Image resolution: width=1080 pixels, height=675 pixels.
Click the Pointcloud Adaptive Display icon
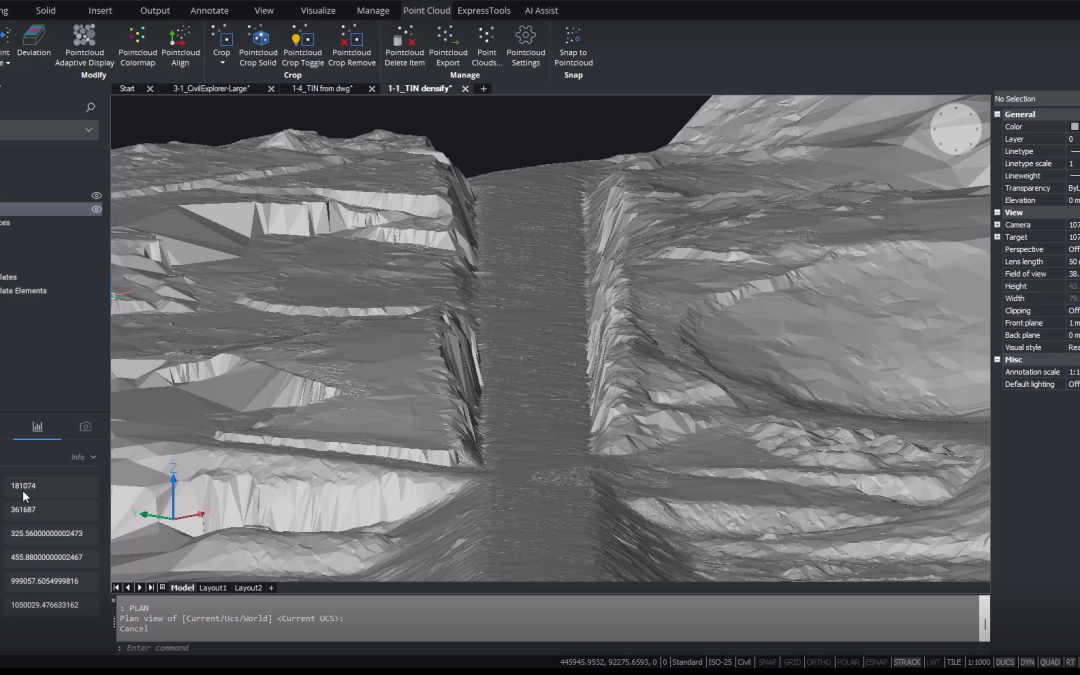(x=85, y=37)
